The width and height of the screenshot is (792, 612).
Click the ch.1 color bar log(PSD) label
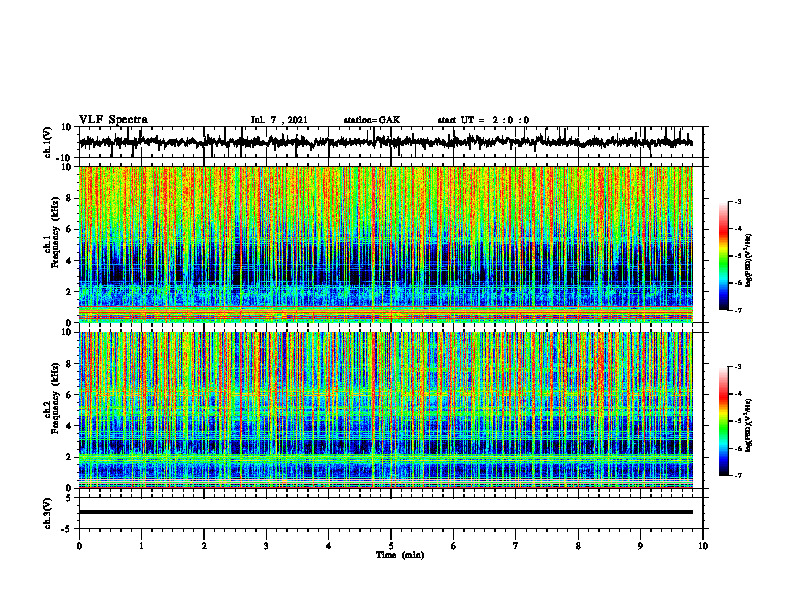click(x=749, y=261)
